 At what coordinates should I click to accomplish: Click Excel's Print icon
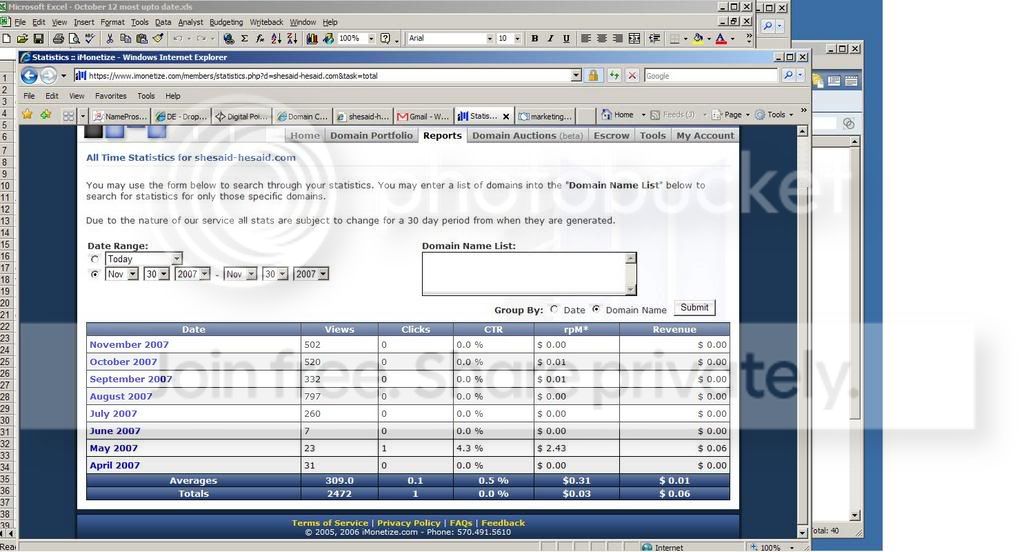coord(58,39)
